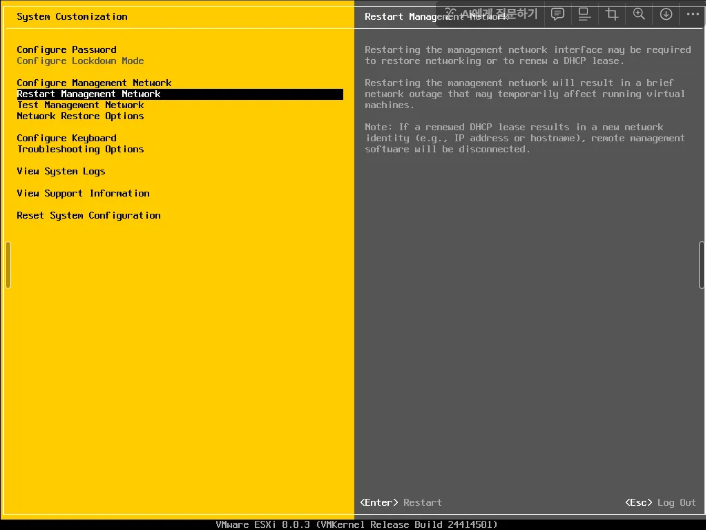Viewport: 706px width, 530px height.
Task: Click the <Enter> Restart hint
Action: (401, 503)
